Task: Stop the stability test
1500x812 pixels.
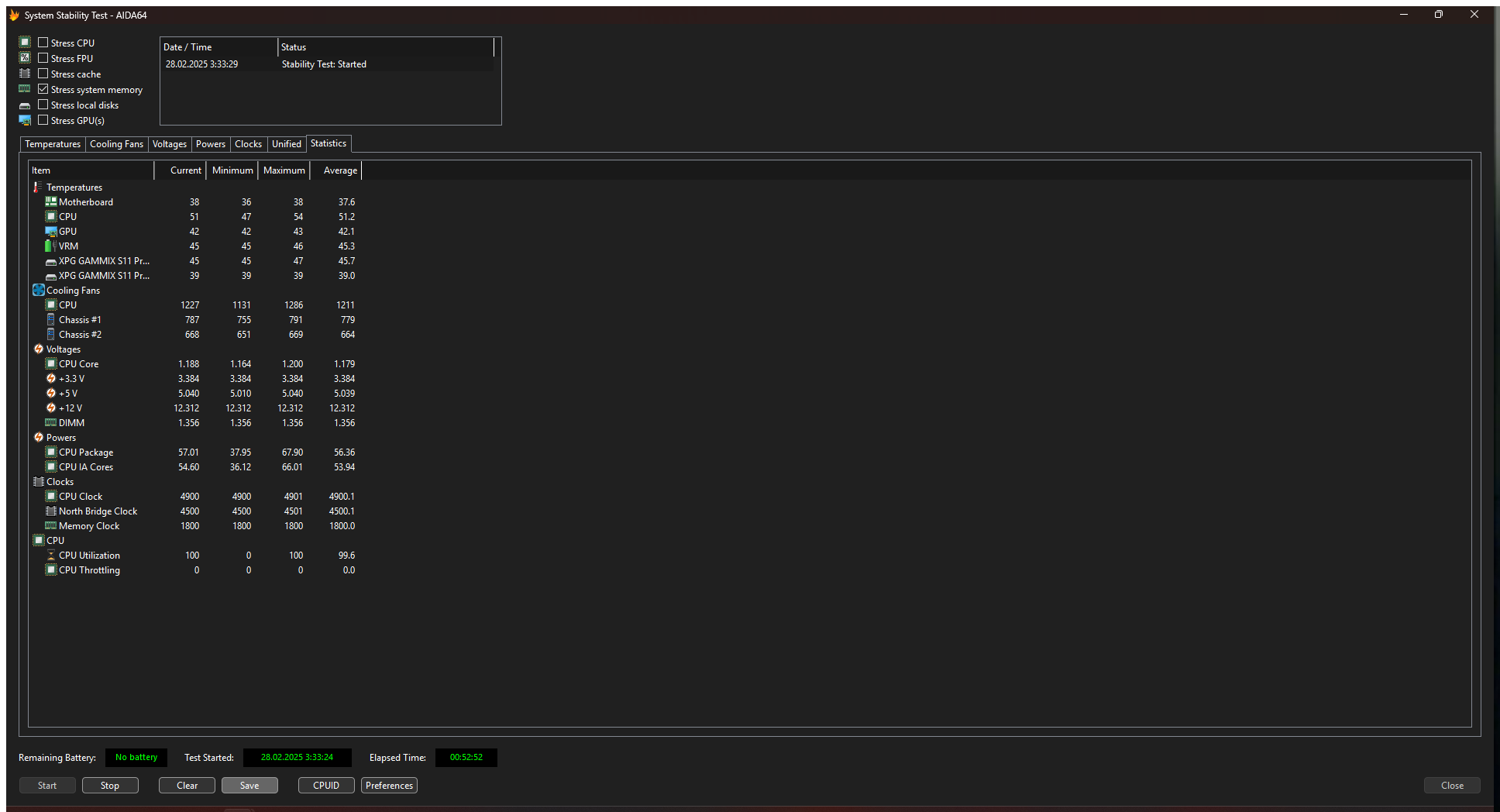Action: (110, 786)
